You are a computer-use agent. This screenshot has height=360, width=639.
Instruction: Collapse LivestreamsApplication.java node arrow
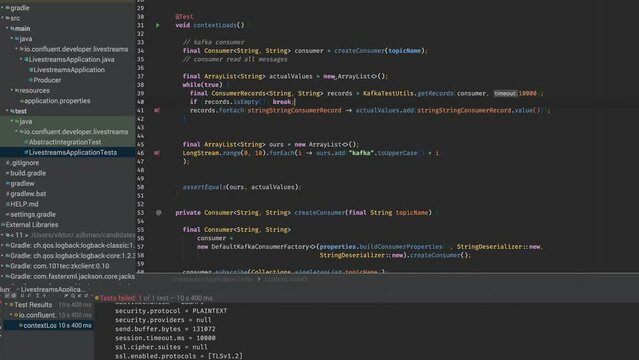tap(21, 60)
